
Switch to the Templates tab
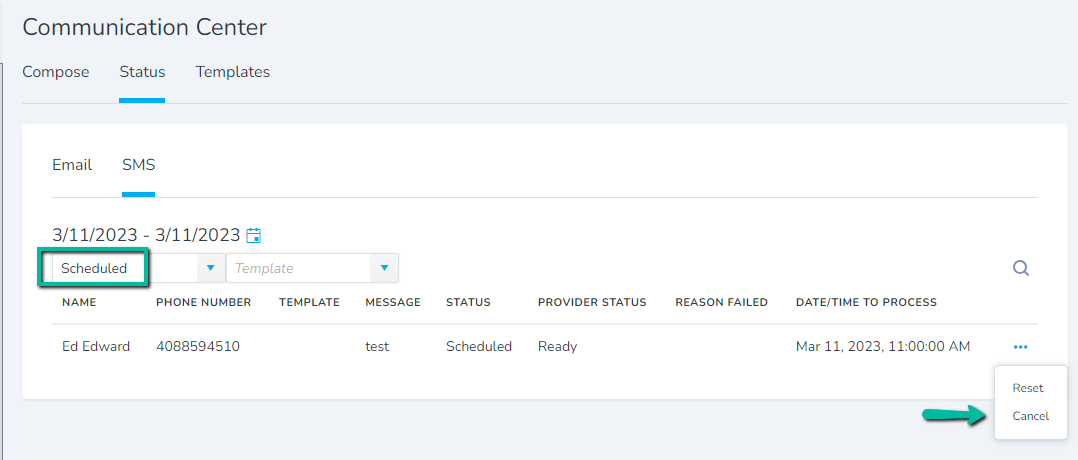point(232,72)
